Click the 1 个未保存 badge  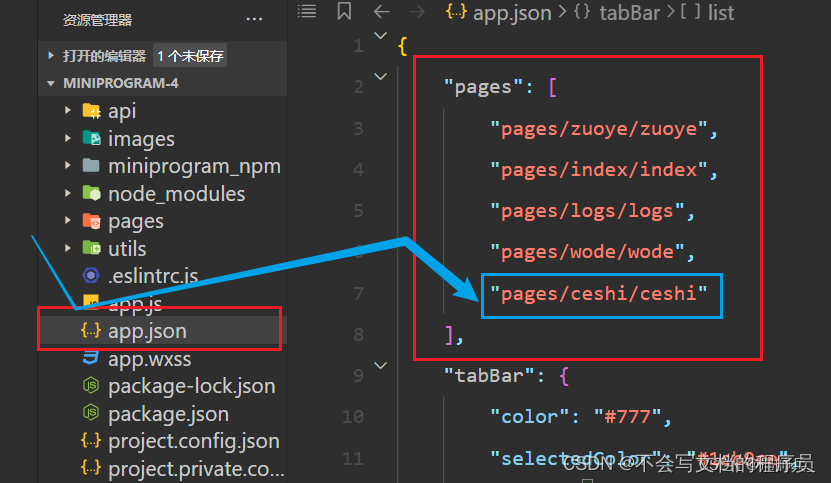[x=190, y=56]
